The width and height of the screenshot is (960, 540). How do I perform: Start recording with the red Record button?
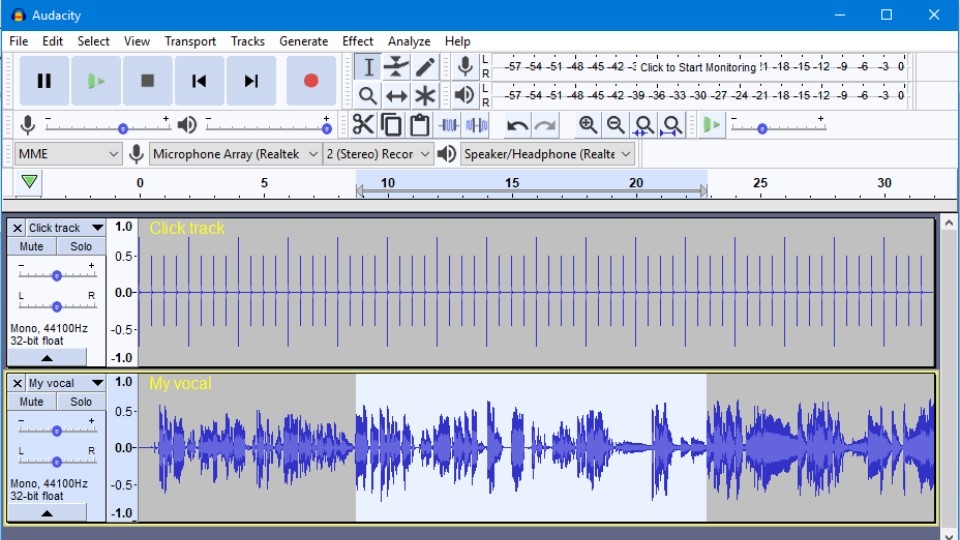coord(311,81)
